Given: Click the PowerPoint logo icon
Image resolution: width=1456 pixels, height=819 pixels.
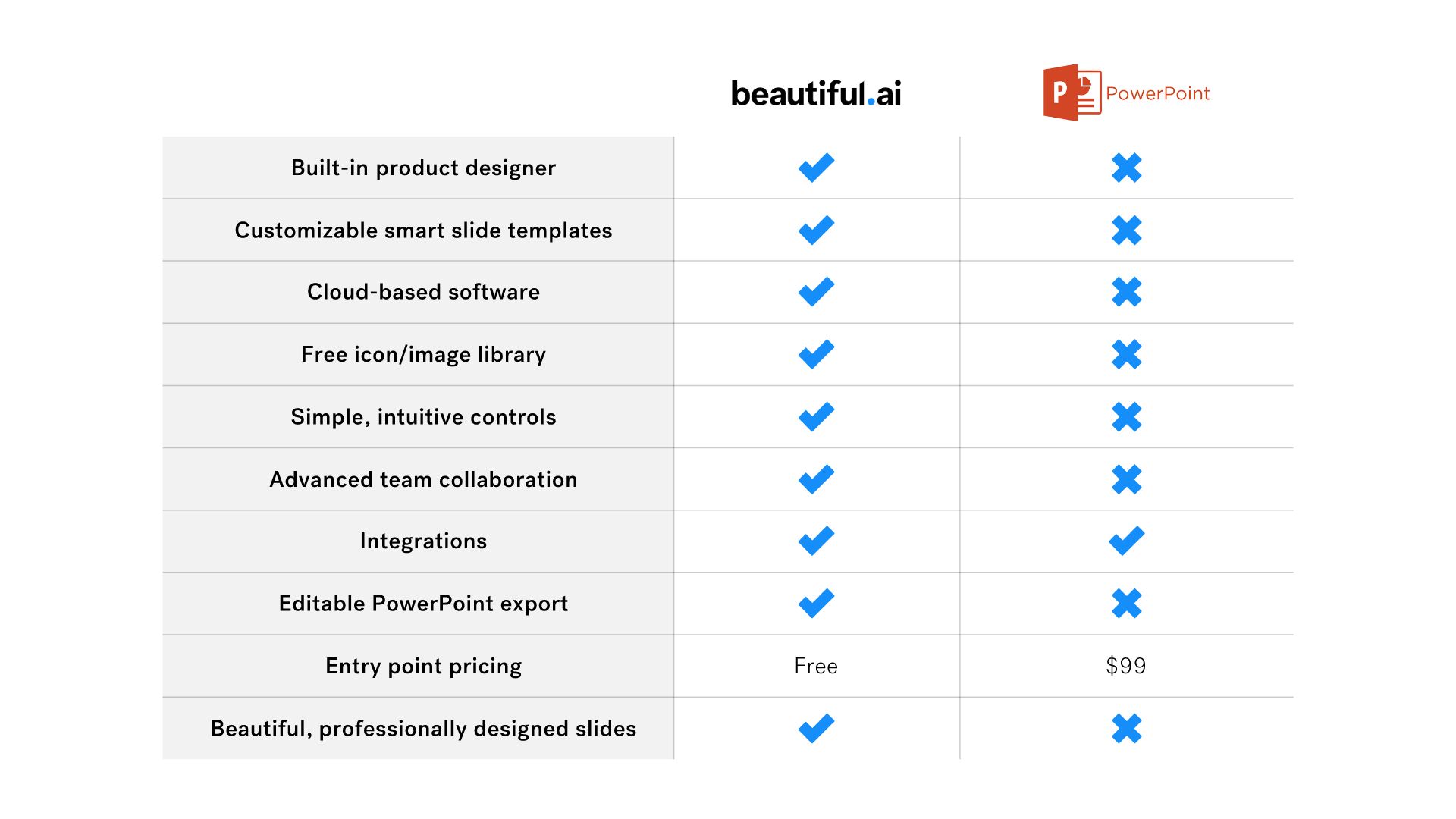Looking at the screenshot, I should (1072, 93).
